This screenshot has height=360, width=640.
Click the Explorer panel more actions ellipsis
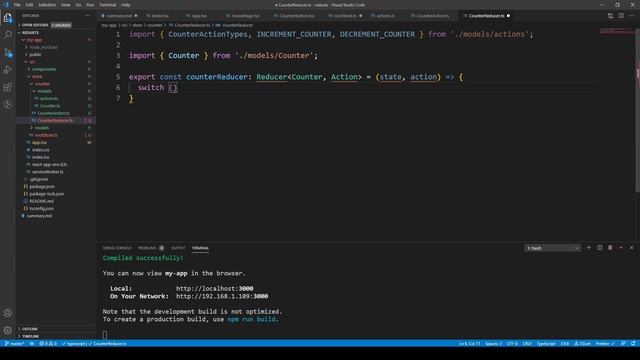(x=88, y=16)
